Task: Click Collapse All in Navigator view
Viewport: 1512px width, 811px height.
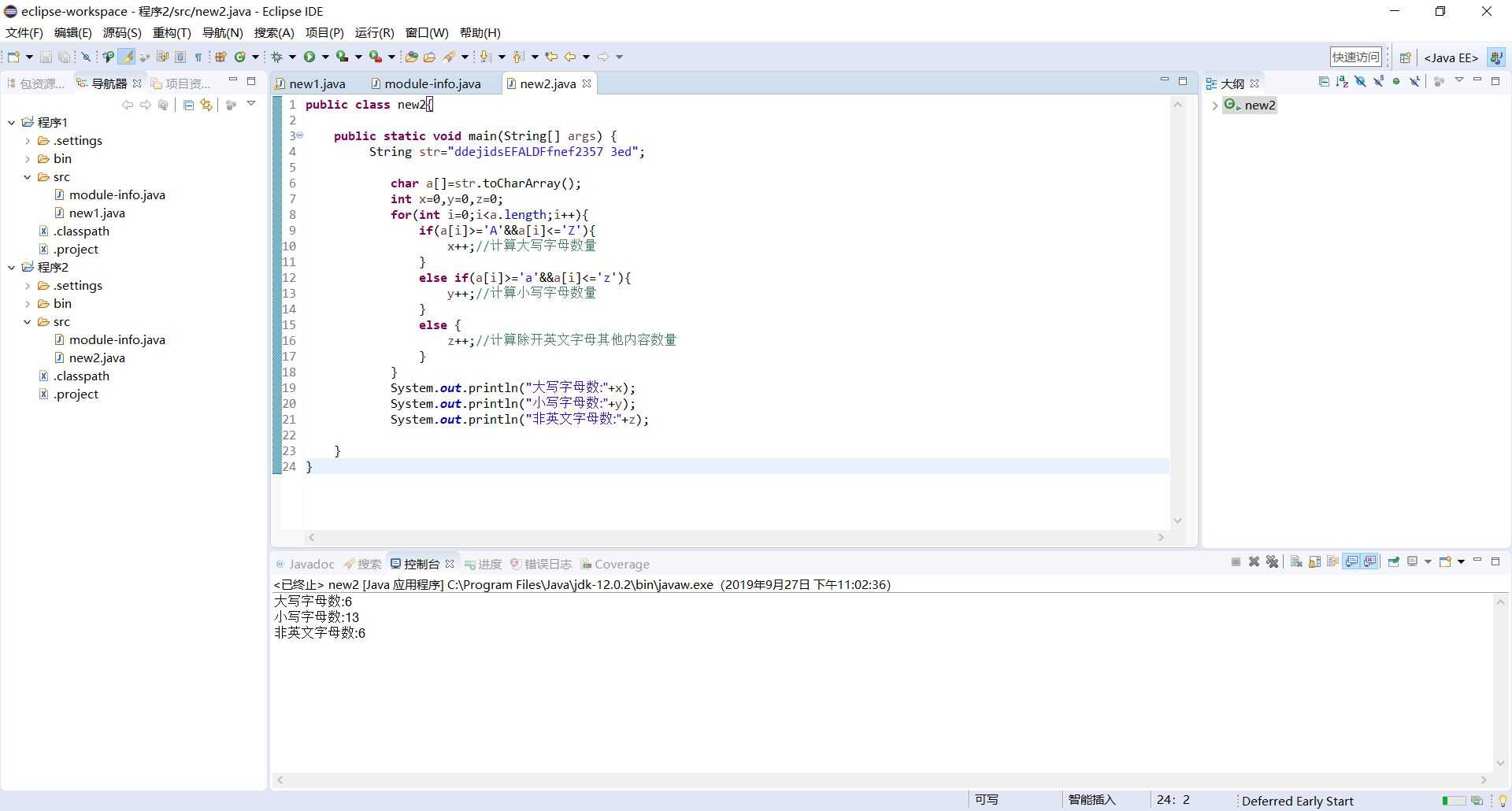Action: pyautogui.click(x=188, y=105)
